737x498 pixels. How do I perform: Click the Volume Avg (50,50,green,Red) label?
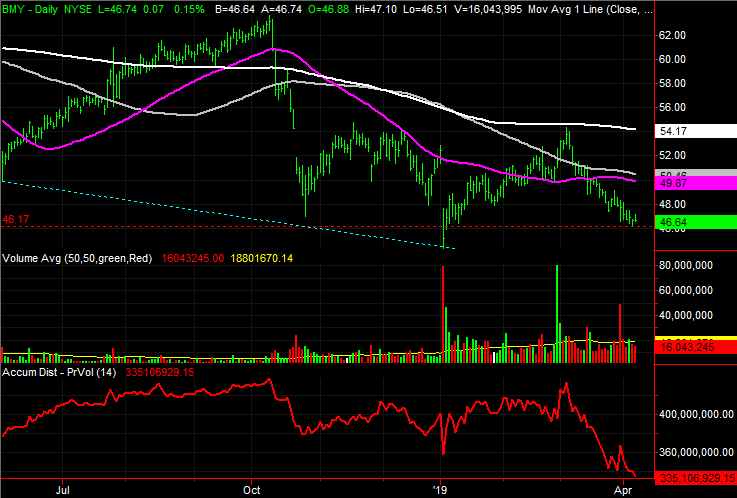coord(78,258)
